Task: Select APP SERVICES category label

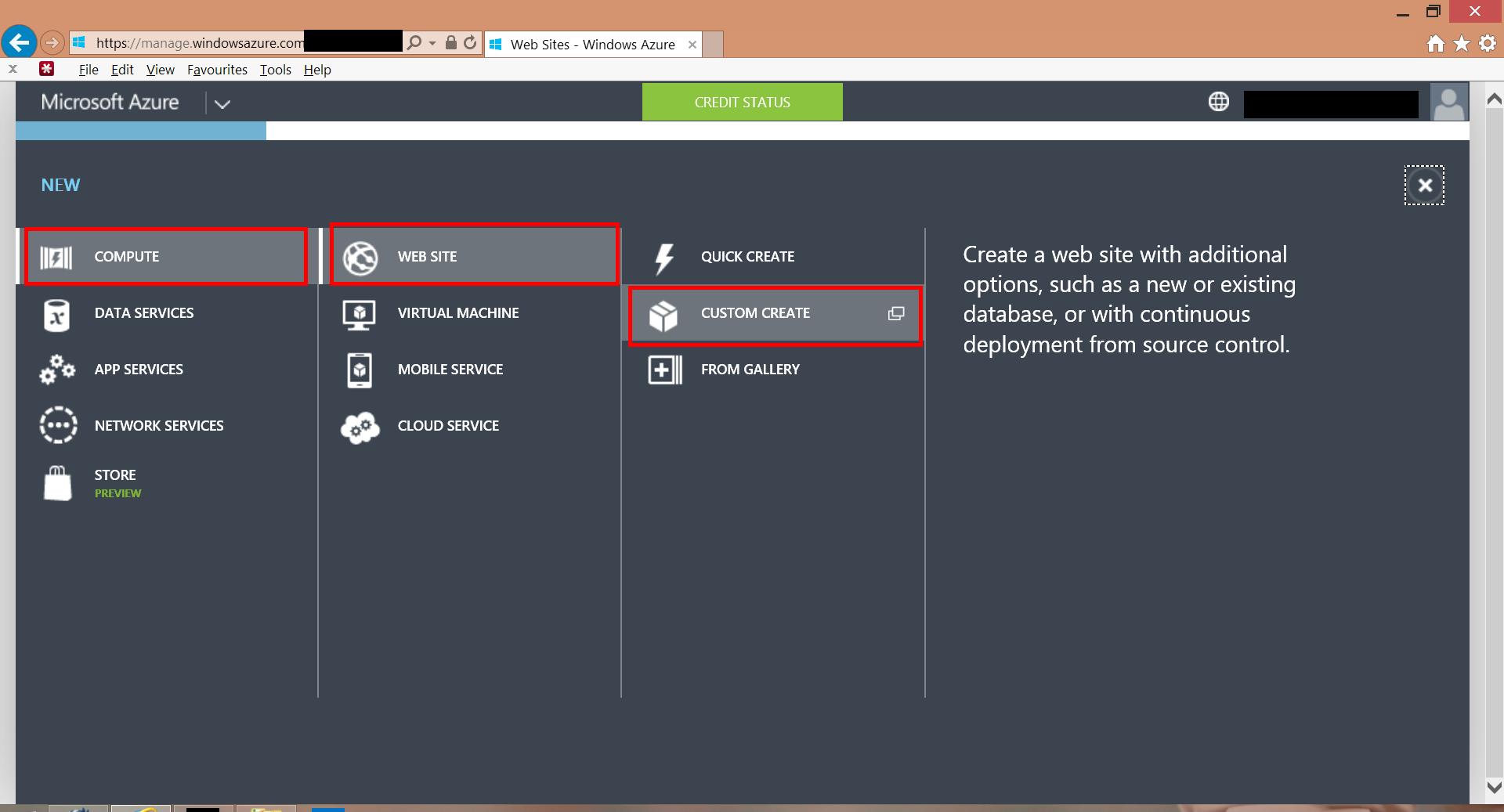Action: click(139, 370)
